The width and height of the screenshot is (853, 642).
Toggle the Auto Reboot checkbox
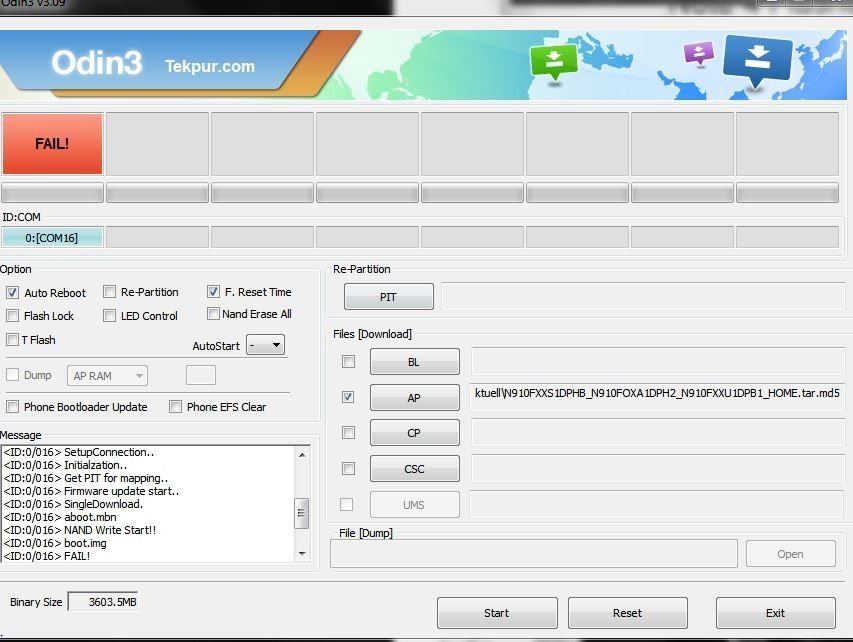(x=13, y=293)
